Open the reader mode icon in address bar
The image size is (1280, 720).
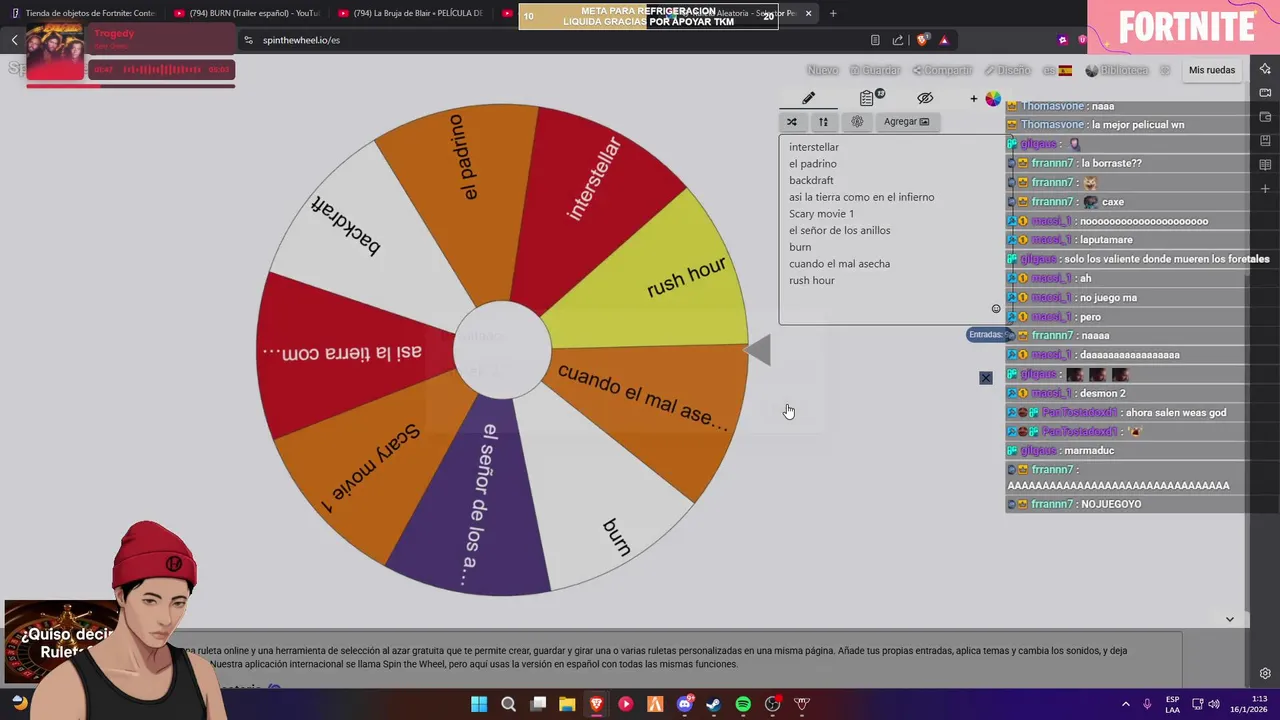pos(875,40)
